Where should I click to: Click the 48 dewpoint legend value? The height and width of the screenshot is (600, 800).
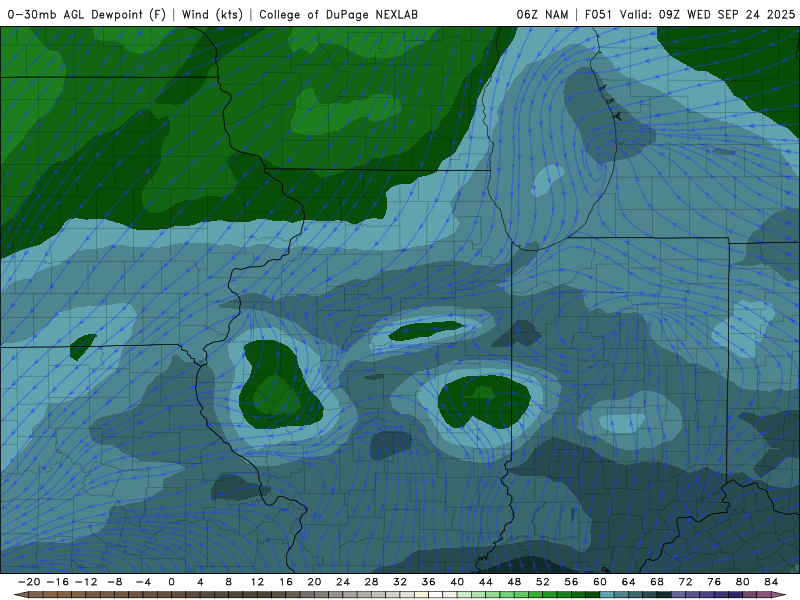[514, 582]
